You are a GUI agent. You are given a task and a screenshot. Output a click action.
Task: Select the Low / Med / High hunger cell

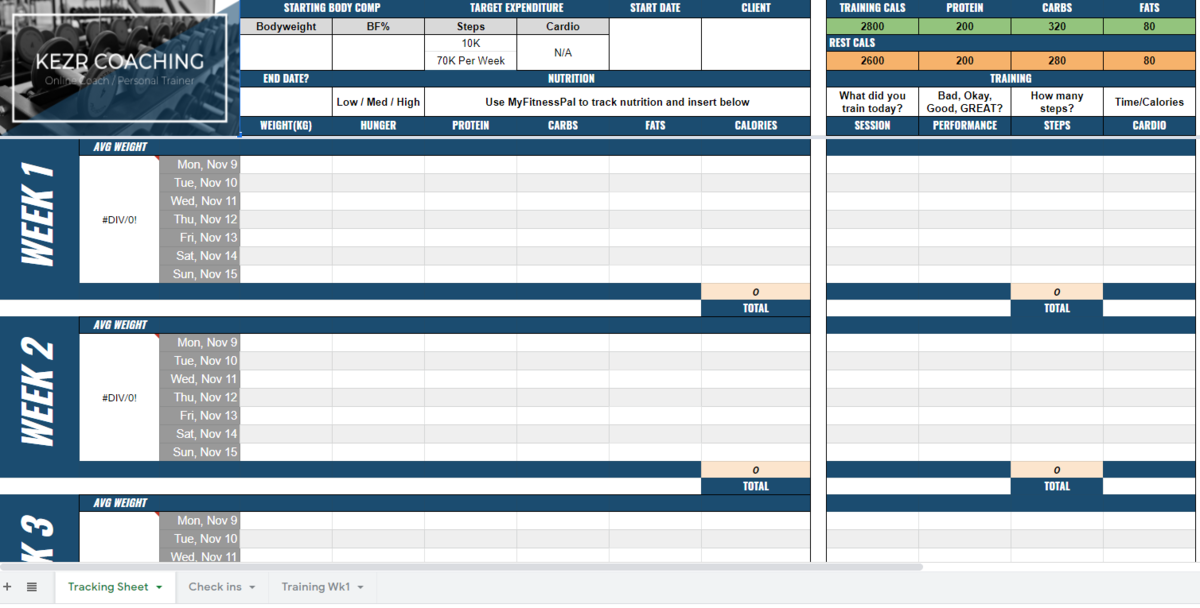[378, 102]
